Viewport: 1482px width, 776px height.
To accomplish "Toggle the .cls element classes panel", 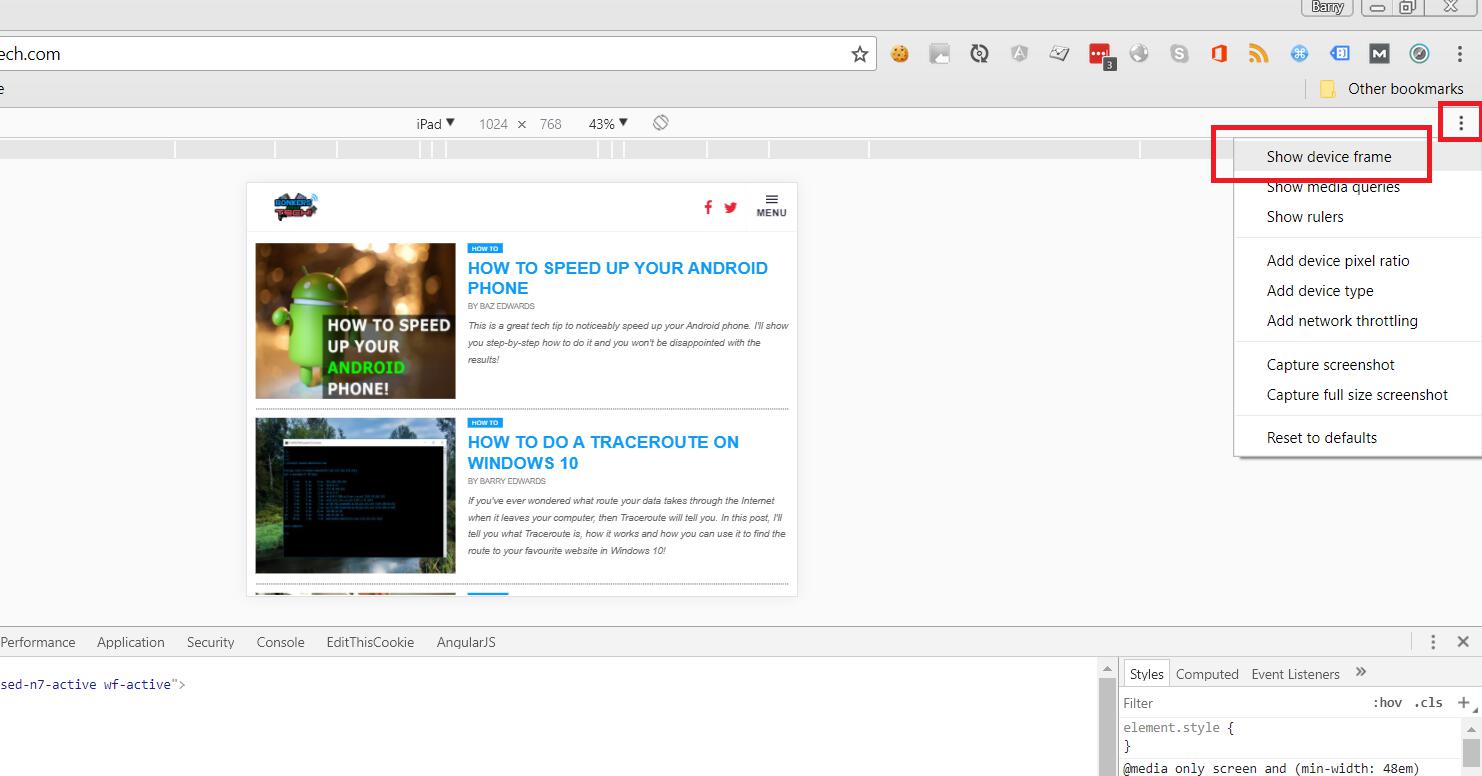I will pyautogui.click(x=1428, y=702).
